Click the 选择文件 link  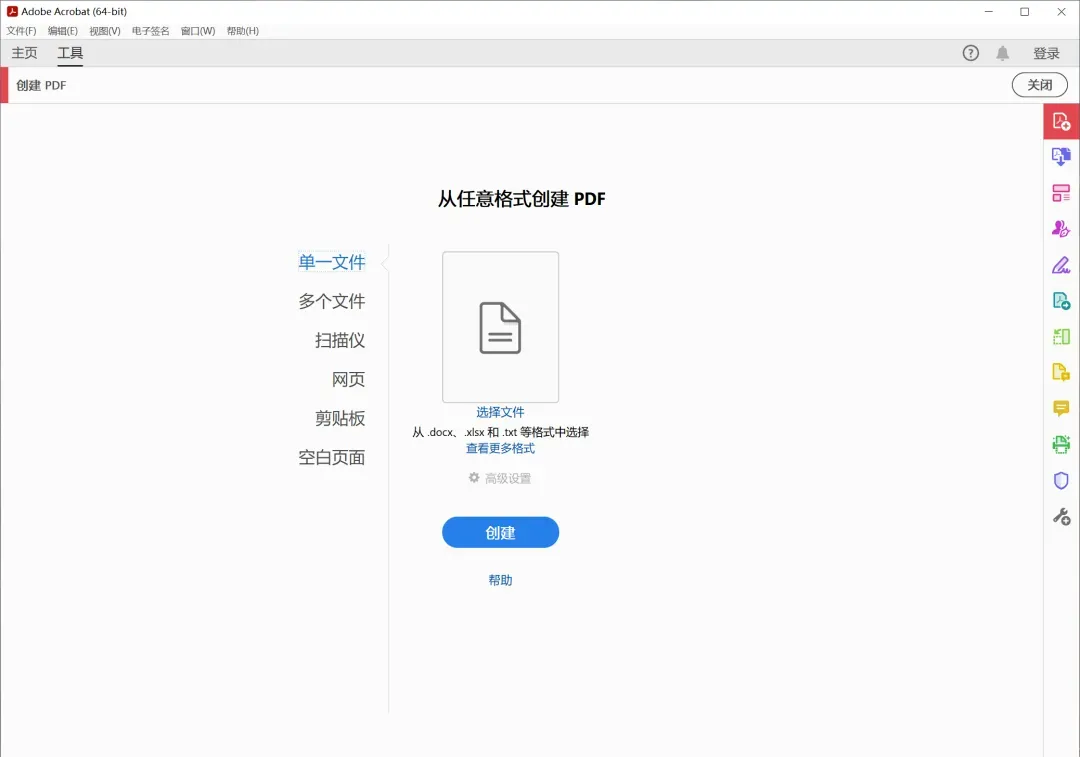(500, 412)
